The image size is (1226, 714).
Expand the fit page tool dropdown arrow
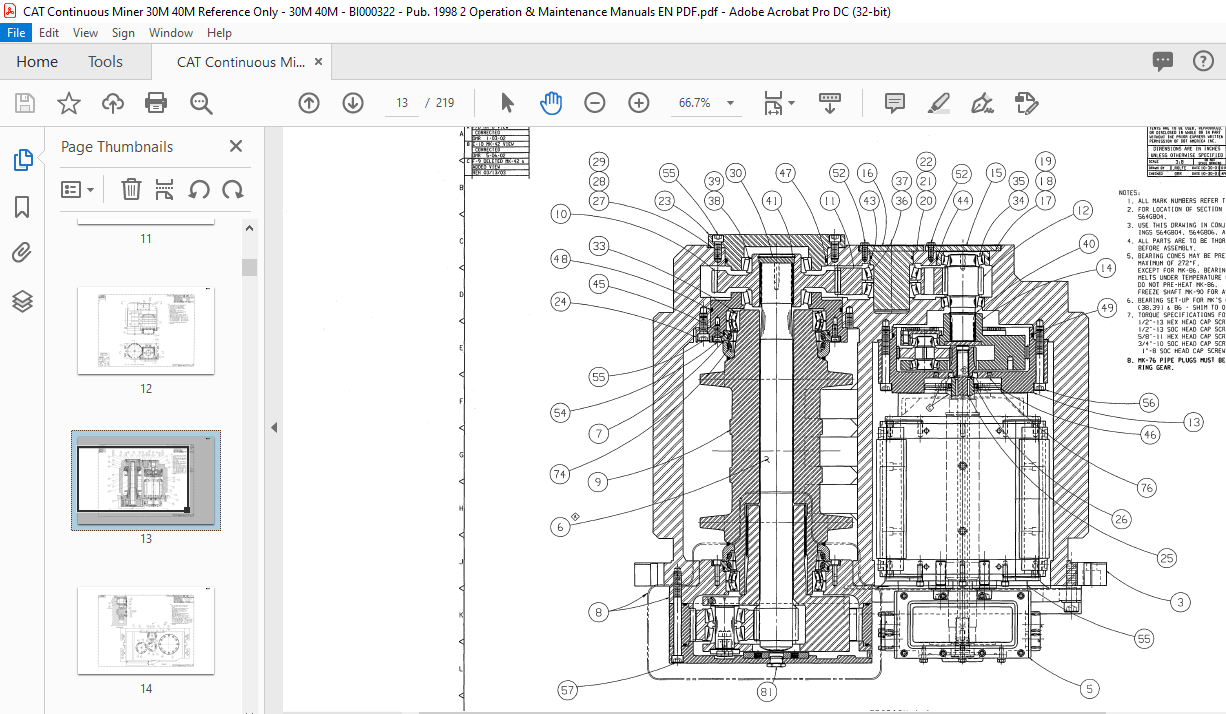[x=791, y=103]
